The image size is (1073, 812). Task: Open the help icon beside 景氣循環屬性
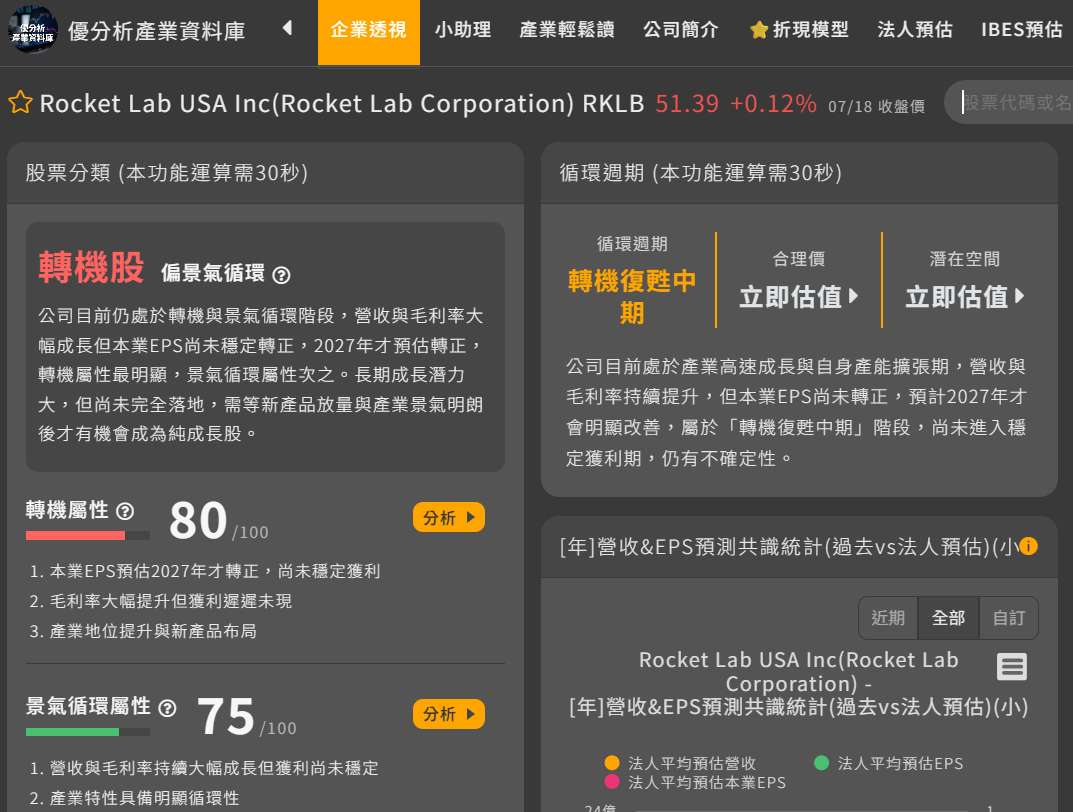pyautogui.click(x=167, y=708)
